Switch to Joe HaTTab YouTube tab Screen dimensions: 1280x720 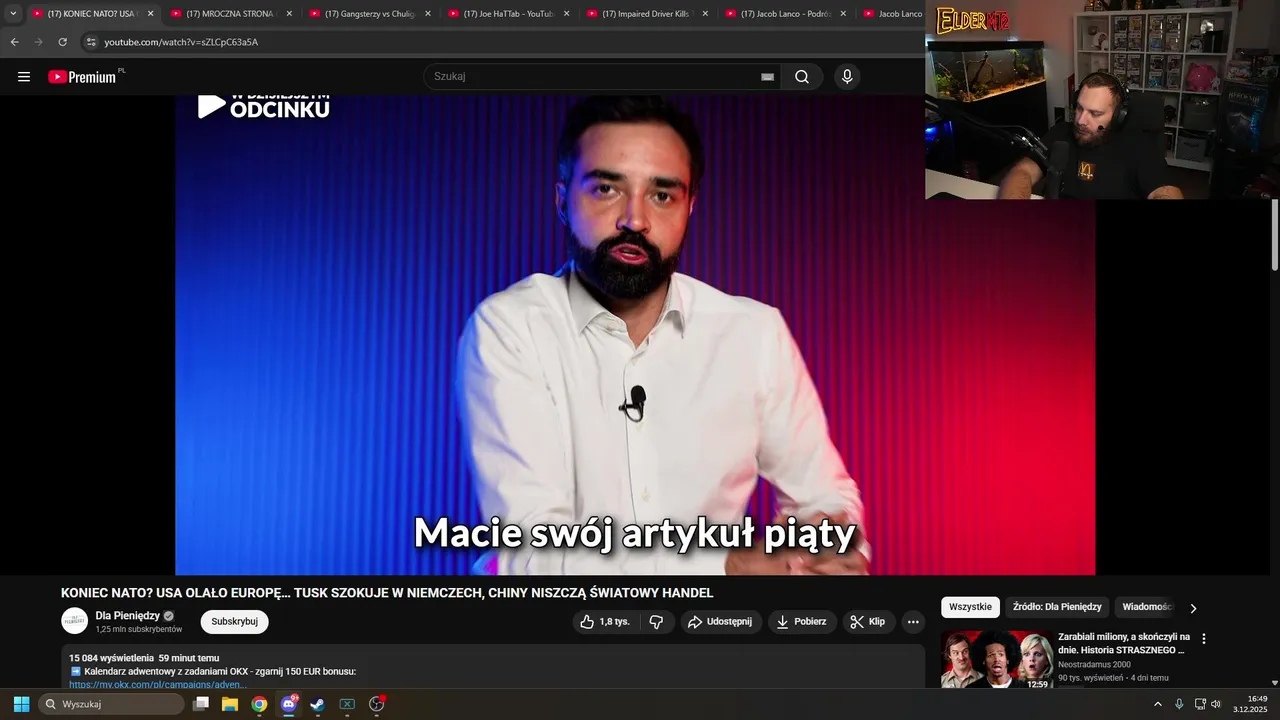[x=508, y=14]
